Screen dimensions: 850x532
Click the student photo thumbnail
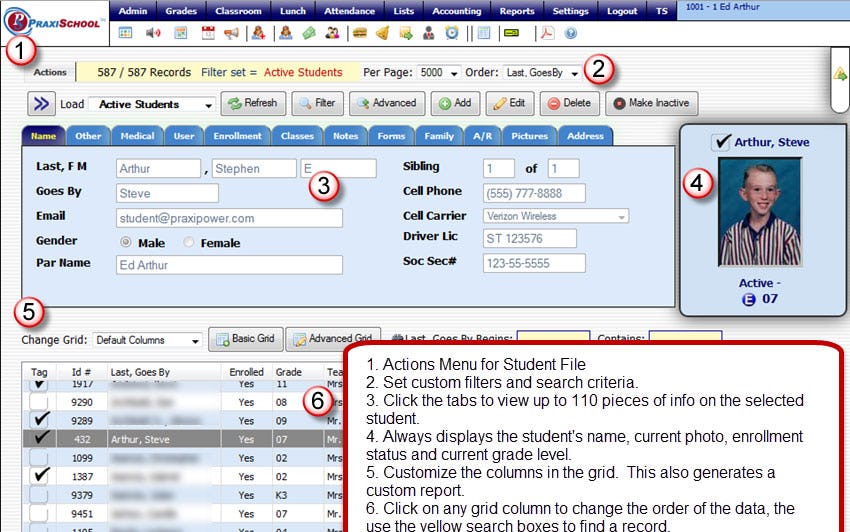click(759, 212)
